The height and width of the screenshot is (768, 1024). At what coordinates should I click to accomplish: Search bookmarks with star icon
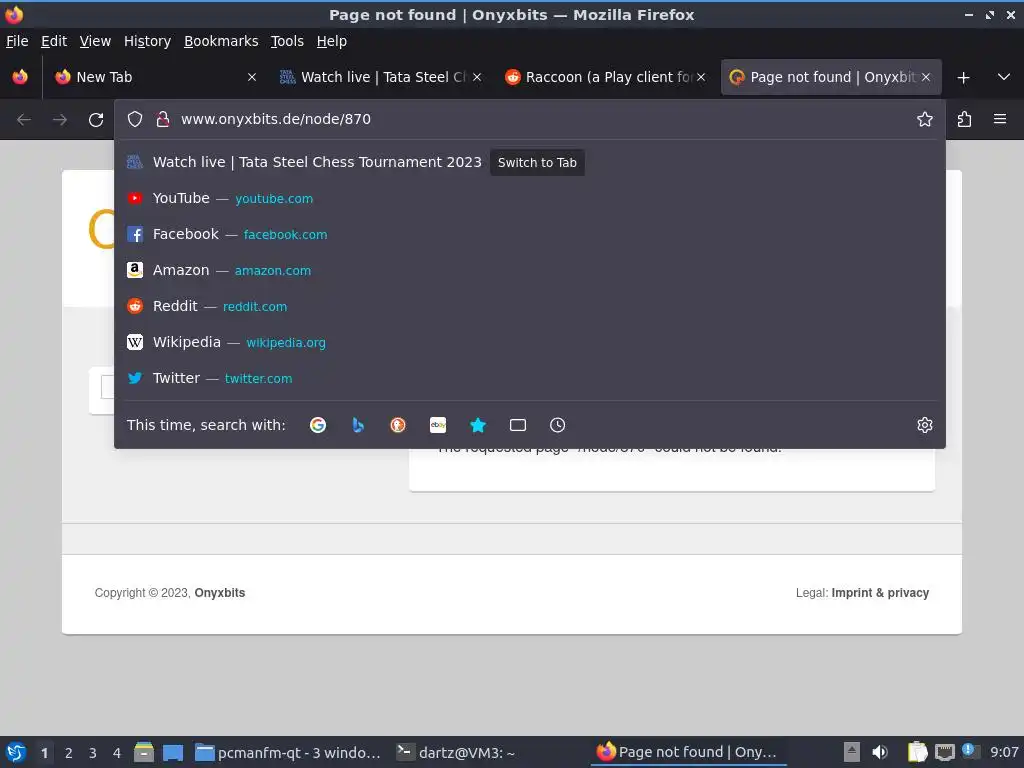click(x=478, y=425)
